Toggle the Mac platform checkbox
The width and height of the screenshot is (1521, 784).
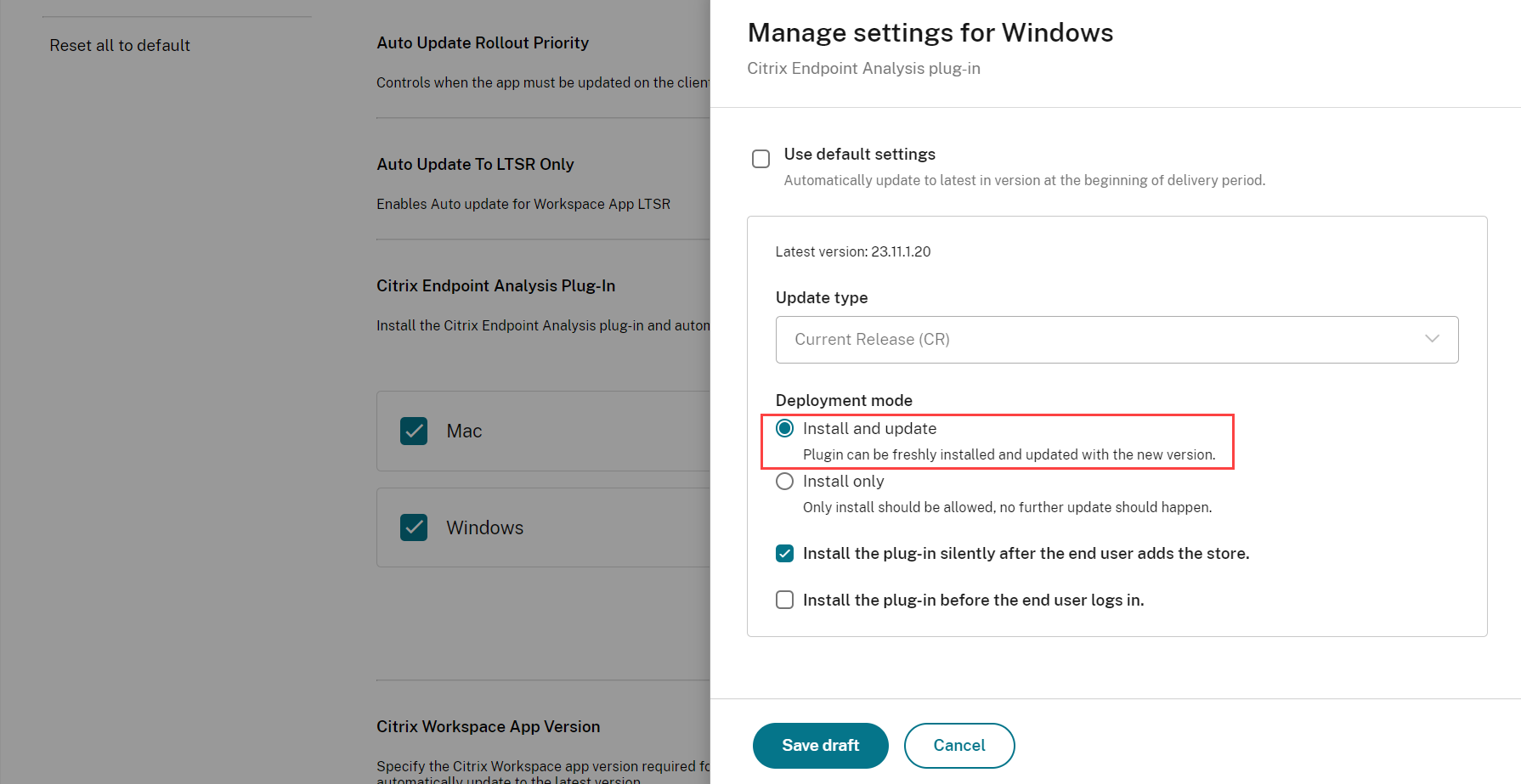[x=414, y=431]
